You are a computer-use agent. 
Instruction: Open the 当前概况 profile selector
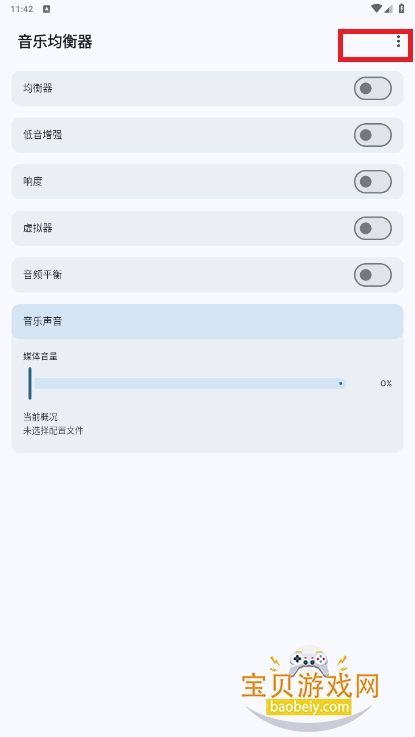pyautogui.click(x=40, y=417)
